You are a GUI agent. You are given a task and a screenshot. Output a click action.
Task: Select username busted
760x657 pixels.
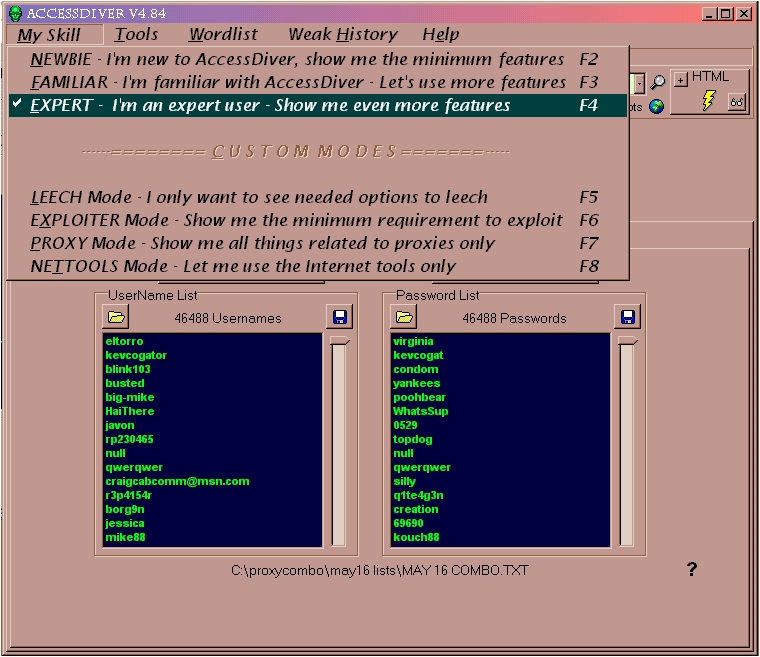pyautogui.click(x=125, y=384)
